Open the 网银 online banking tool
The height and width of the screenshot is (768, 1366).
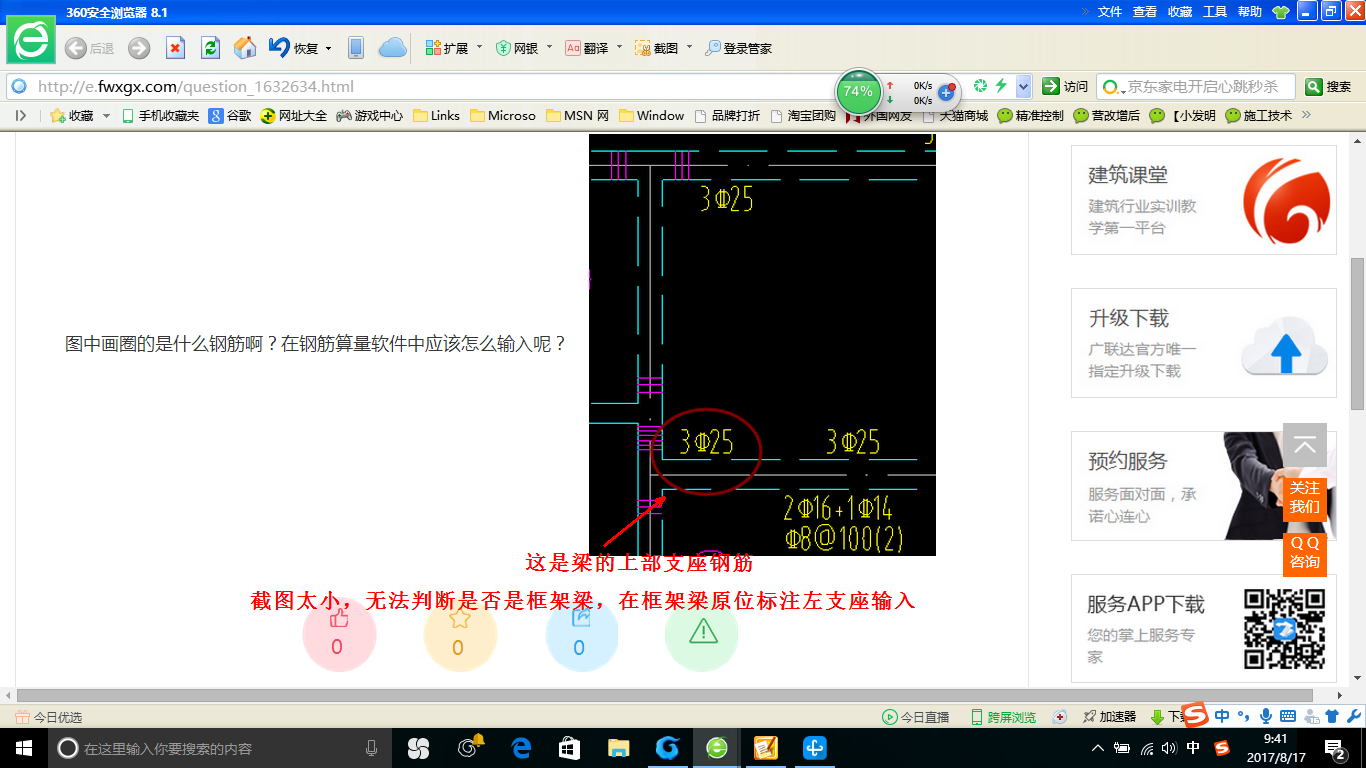tap(517, 48)
